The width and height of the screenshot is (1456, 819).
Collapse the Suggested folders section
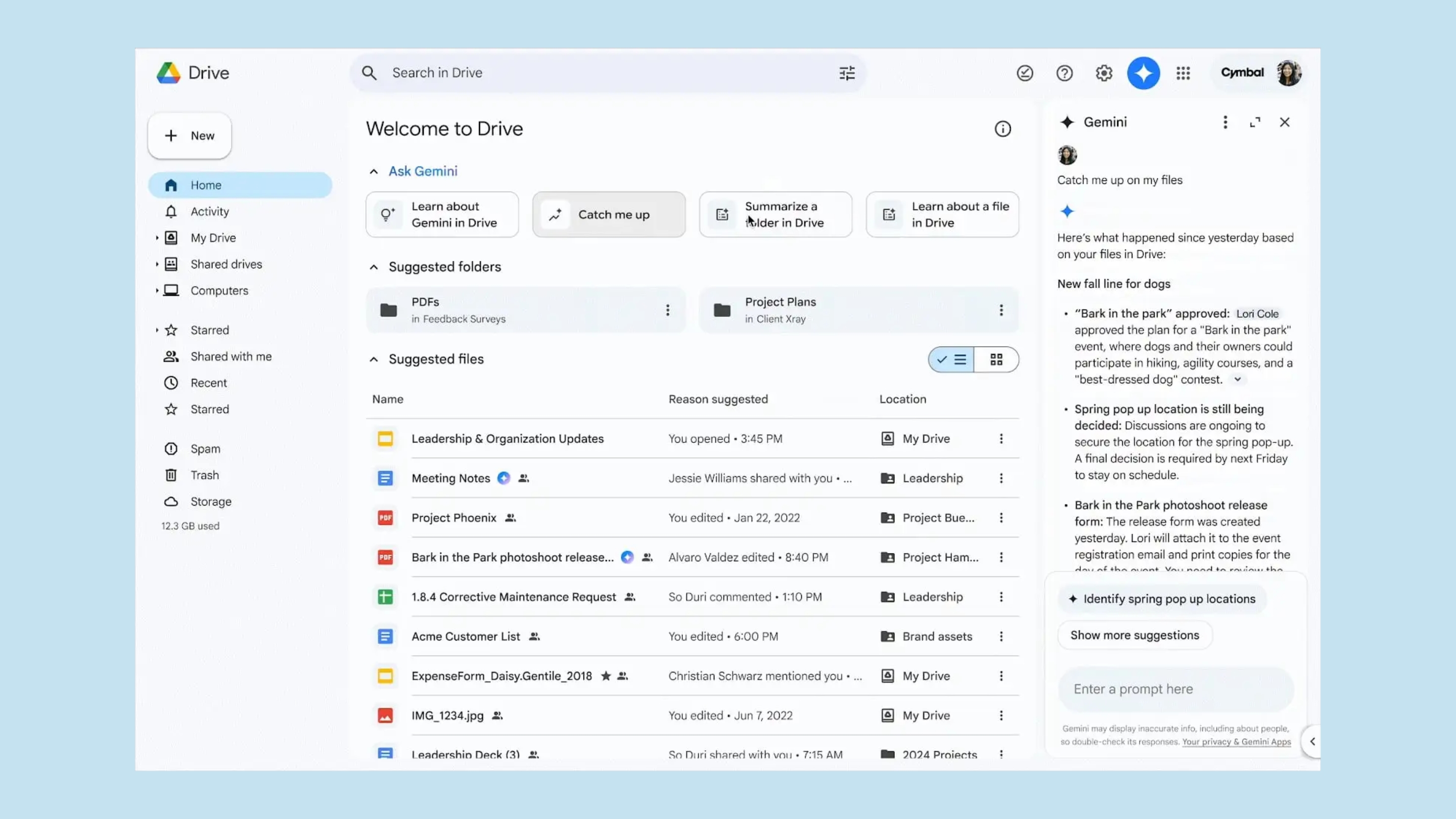click(374, 267)
